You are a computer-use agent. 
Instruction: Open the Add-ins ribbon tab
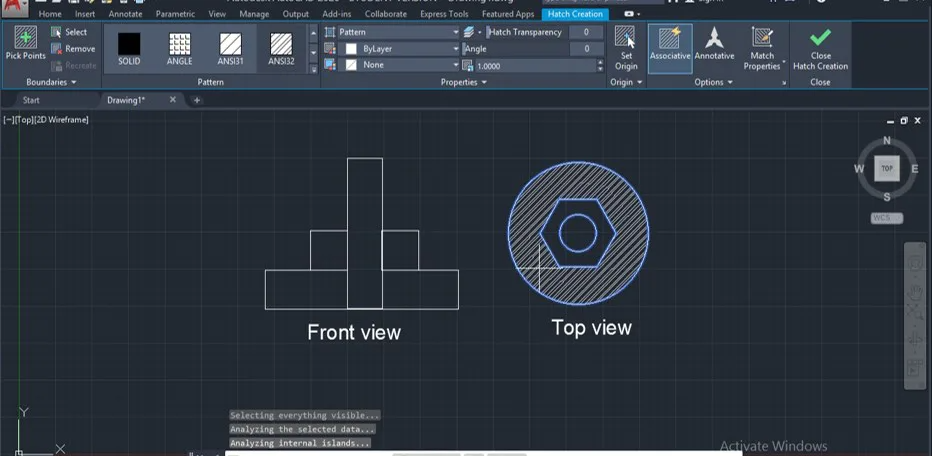point(337,14)
